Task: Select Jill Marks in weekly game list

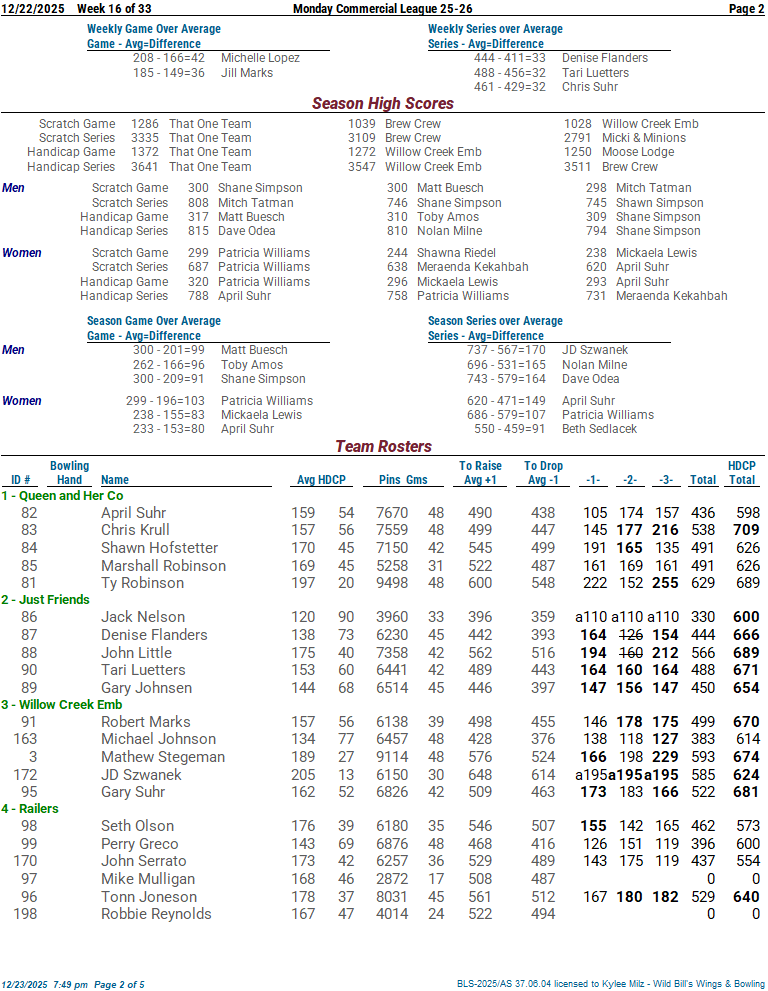Action: click(x=247, y=73)
